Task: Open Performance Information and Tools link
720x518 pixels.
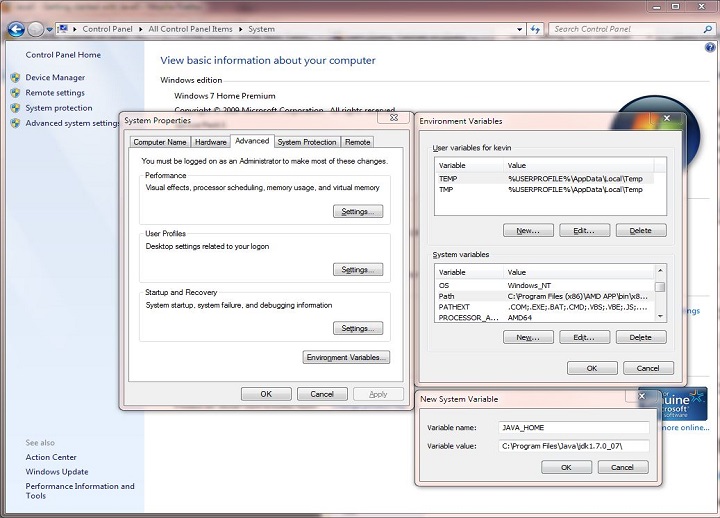Action: pos(80,491)
